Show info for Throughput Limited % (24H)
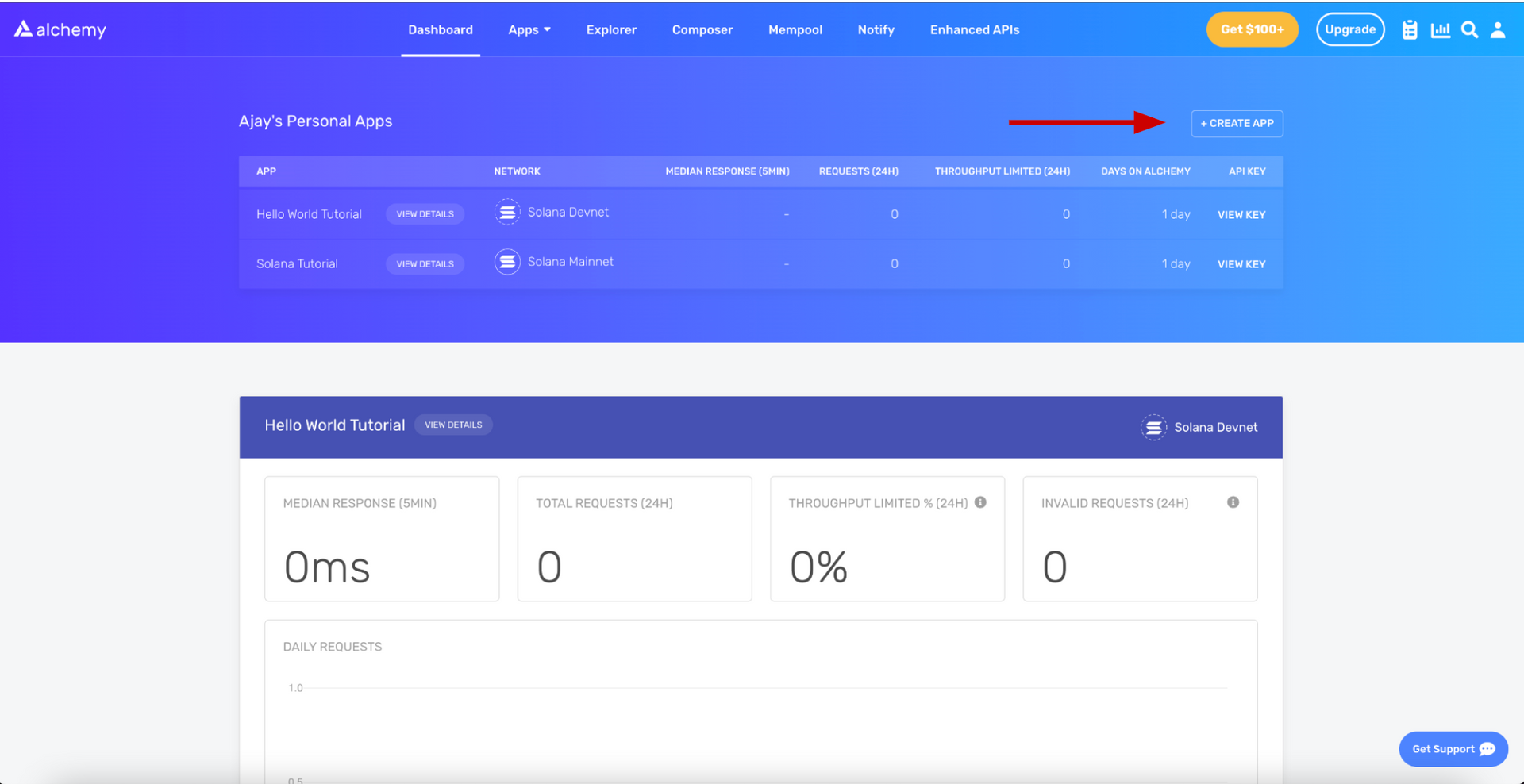 980,502
